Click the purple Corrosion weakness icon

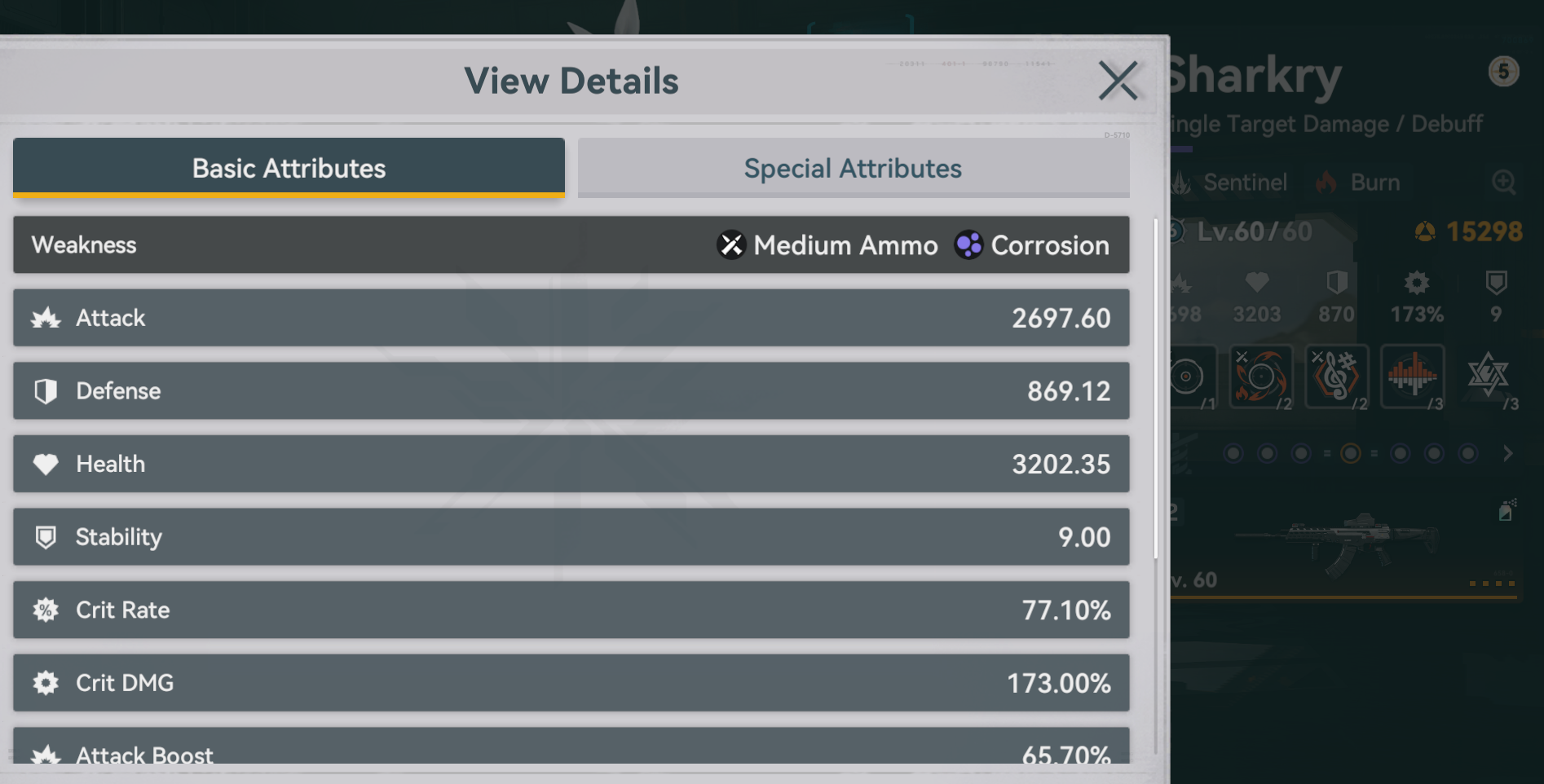(x=968, y=244)
